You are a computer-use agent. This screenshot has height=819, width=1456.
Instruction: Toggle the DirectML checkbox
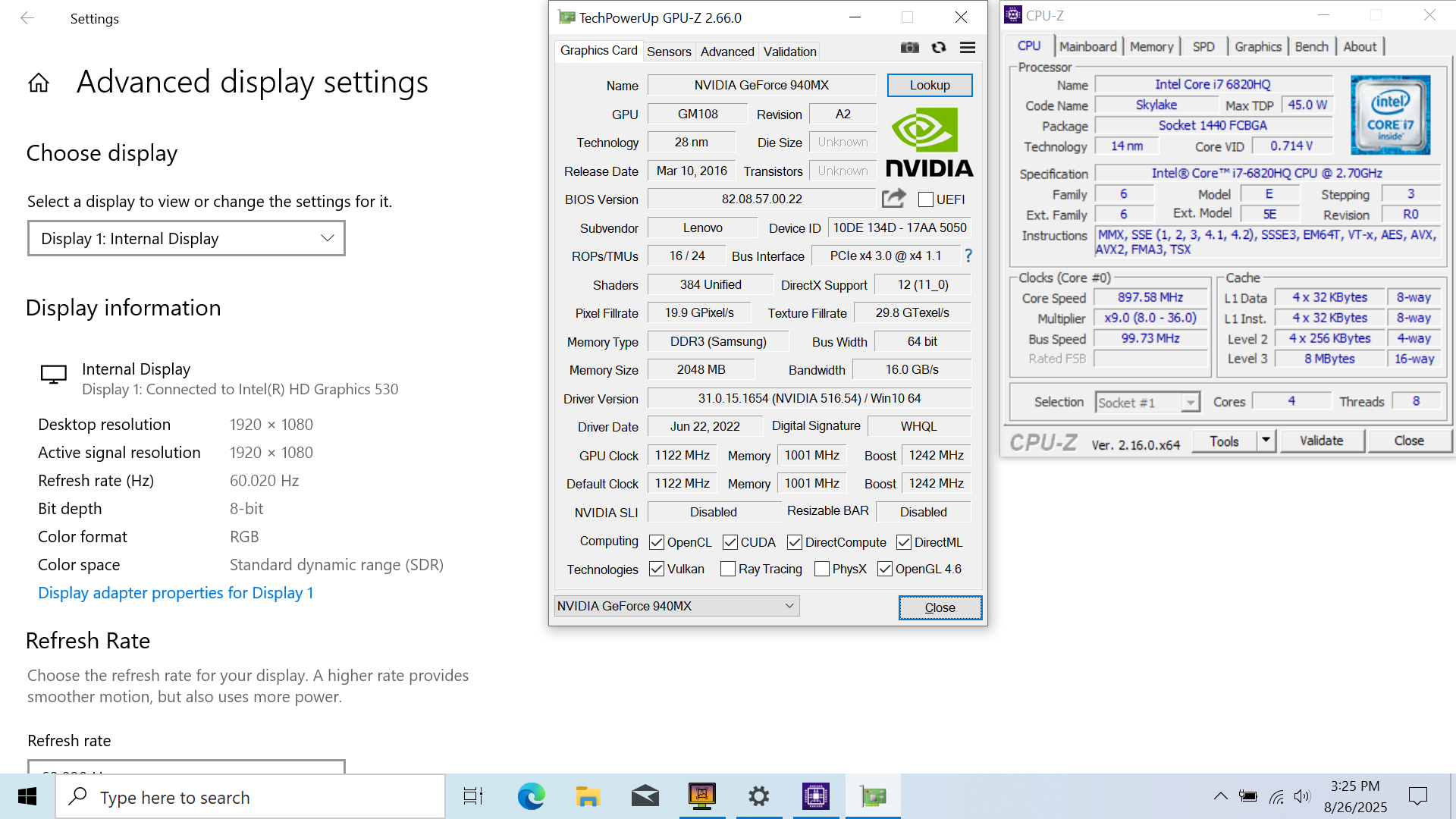pos(904,542)
